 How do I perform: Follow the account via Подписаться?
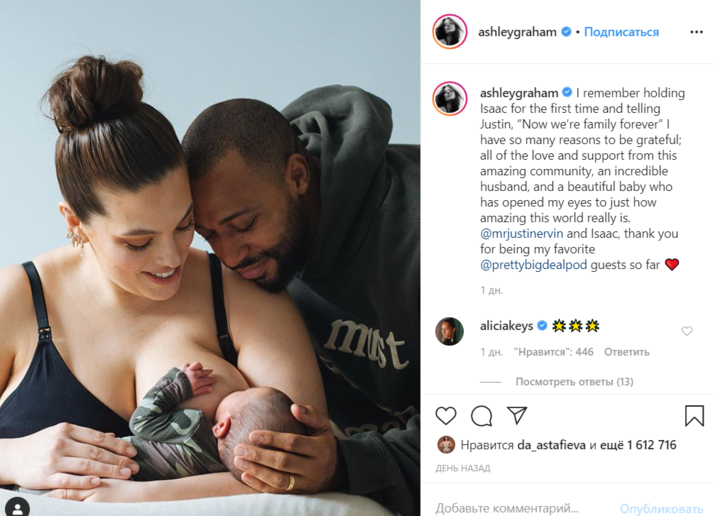[621, 32]
